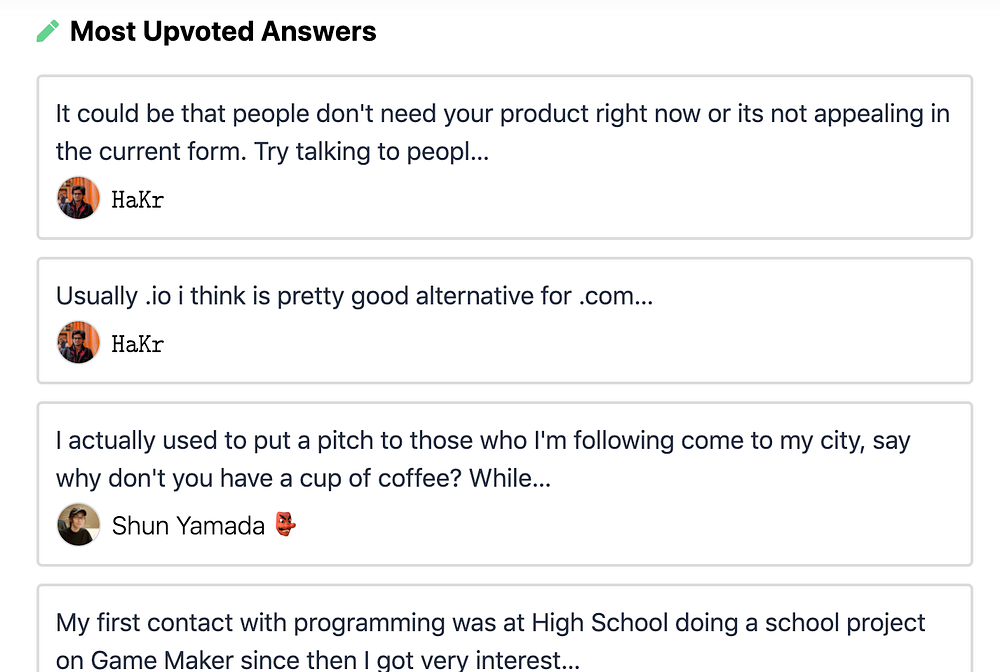
Task: Visit HaKr's username under the product answer
Action: [138, 200]
